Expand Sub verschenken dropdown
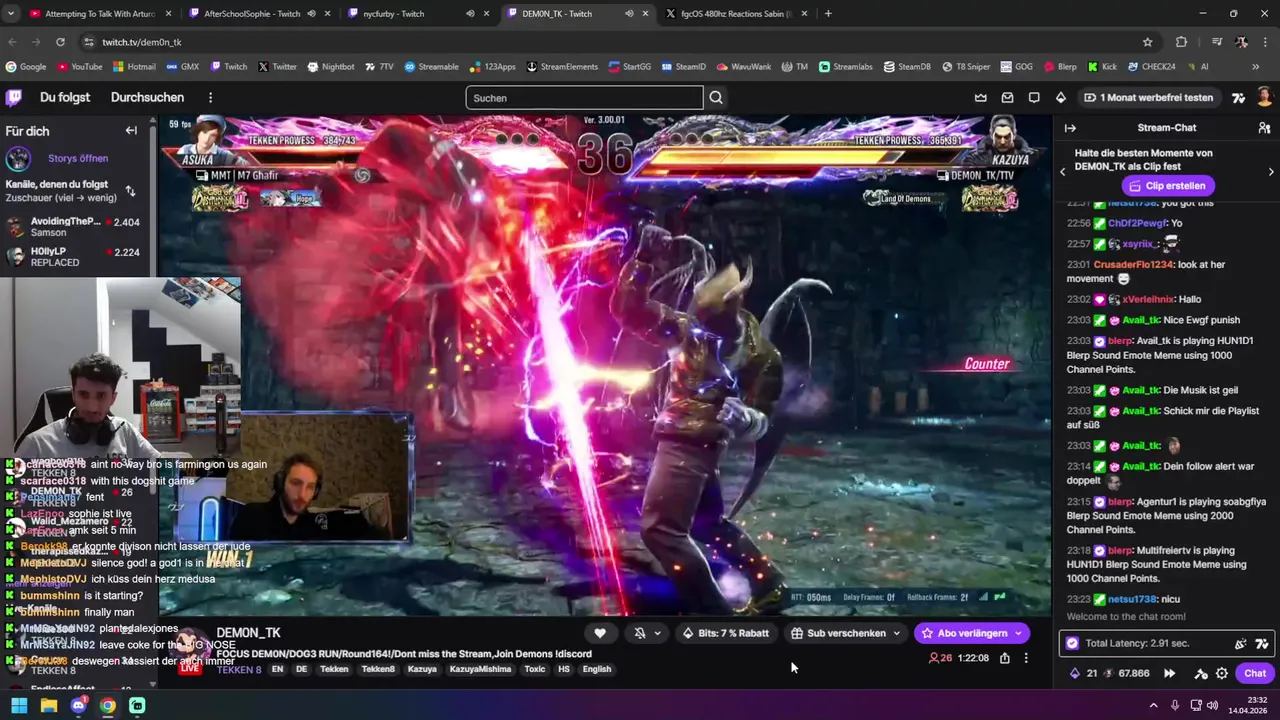This screenshot has height=720, width=1280. 897,633
